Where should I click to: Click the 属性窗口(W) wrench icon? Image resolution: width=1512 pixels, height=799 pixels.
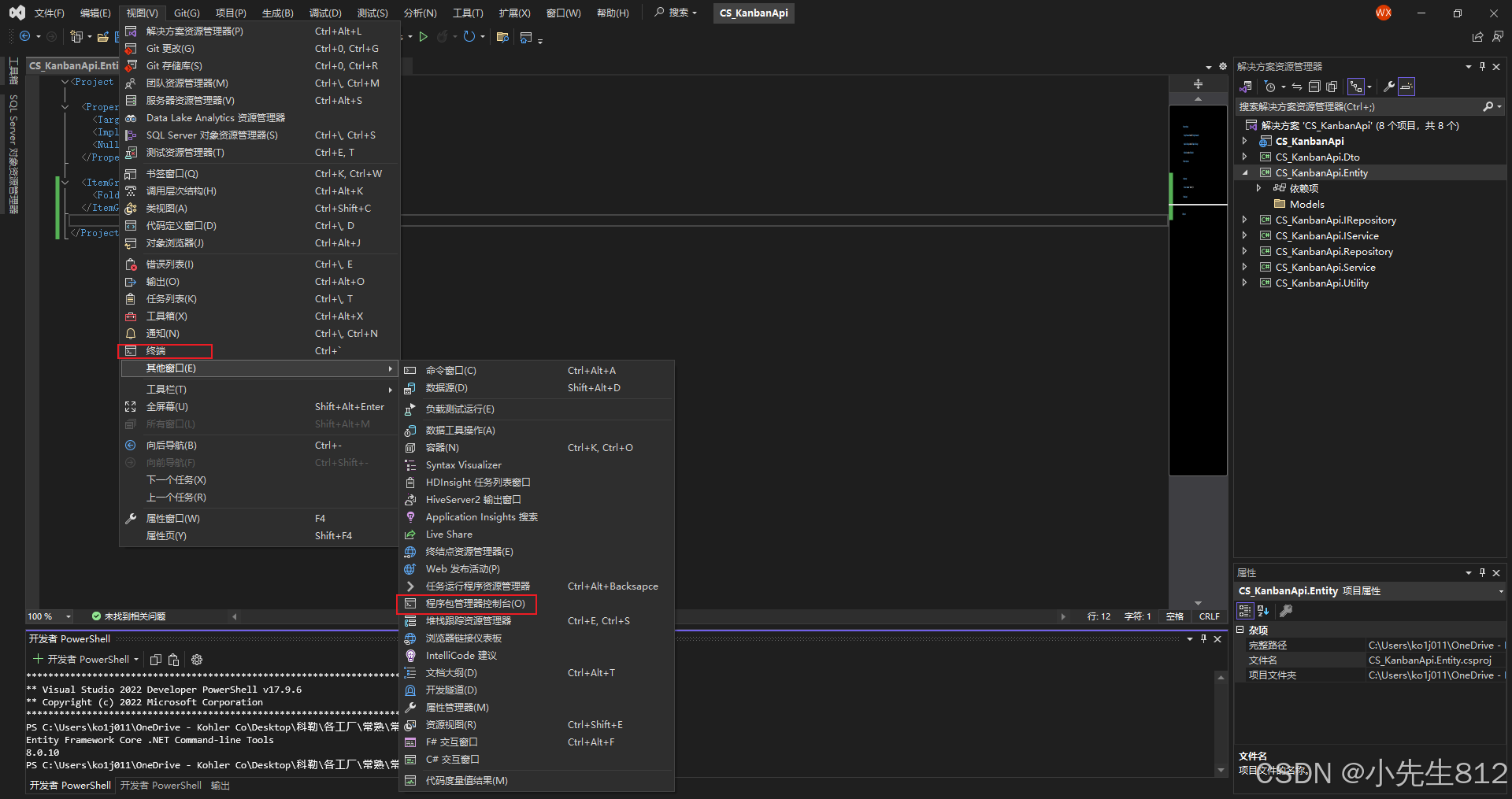coord(131,519)
